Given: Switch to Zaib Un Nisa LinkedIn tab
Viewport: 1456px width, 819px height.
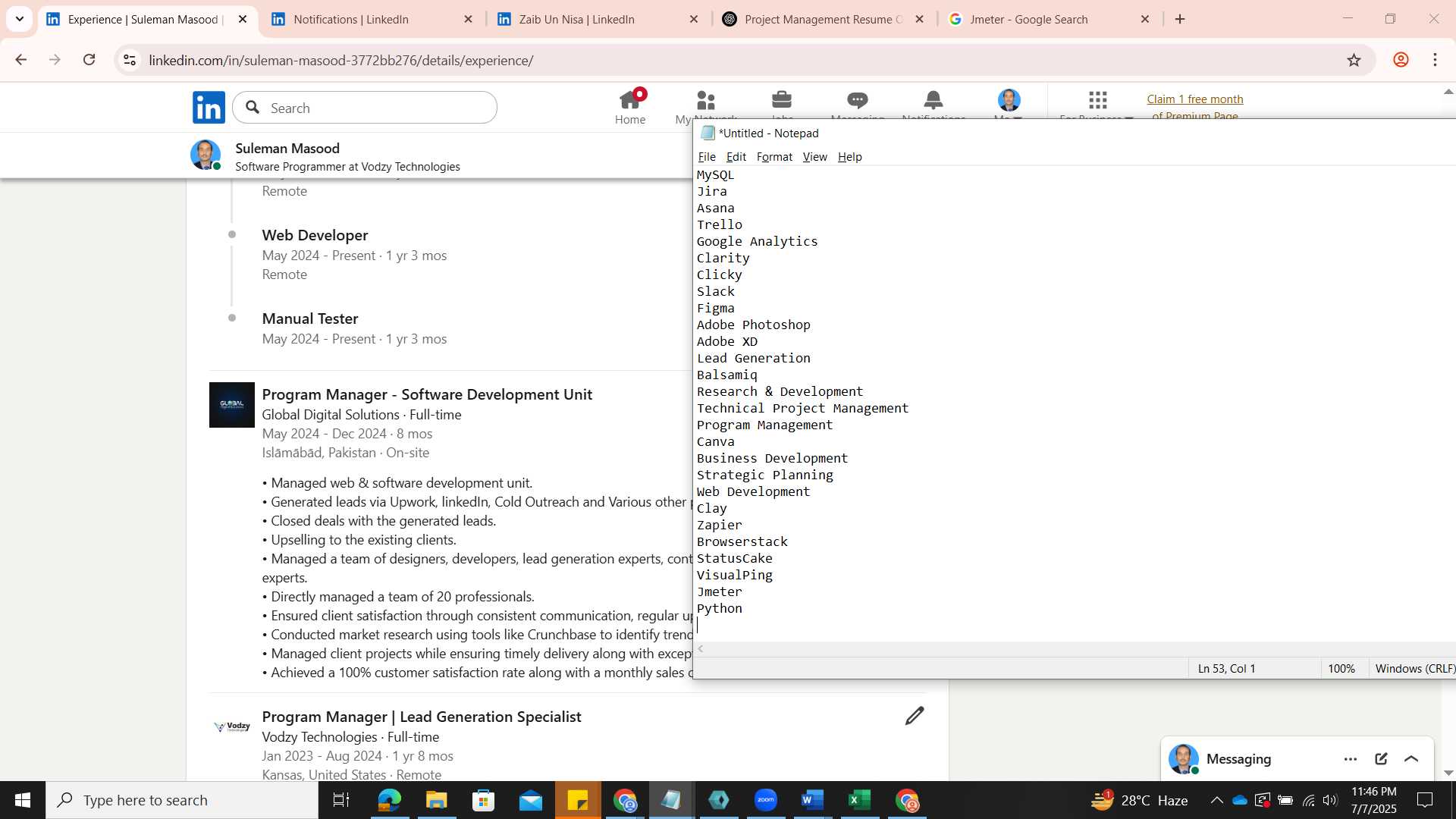Looking at the screenshot, I should coord(598,19).
